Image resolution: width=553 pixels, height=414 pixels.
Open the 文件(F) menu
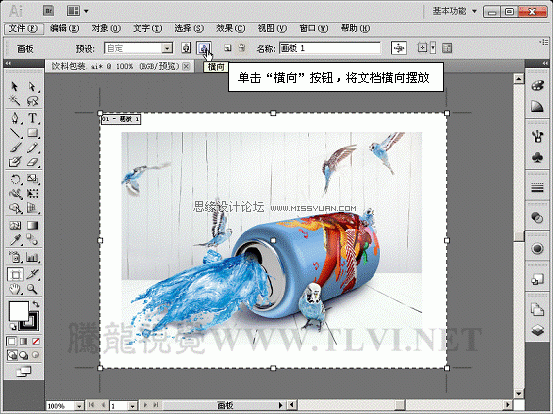pyautogui.click(x=23, y=29)
